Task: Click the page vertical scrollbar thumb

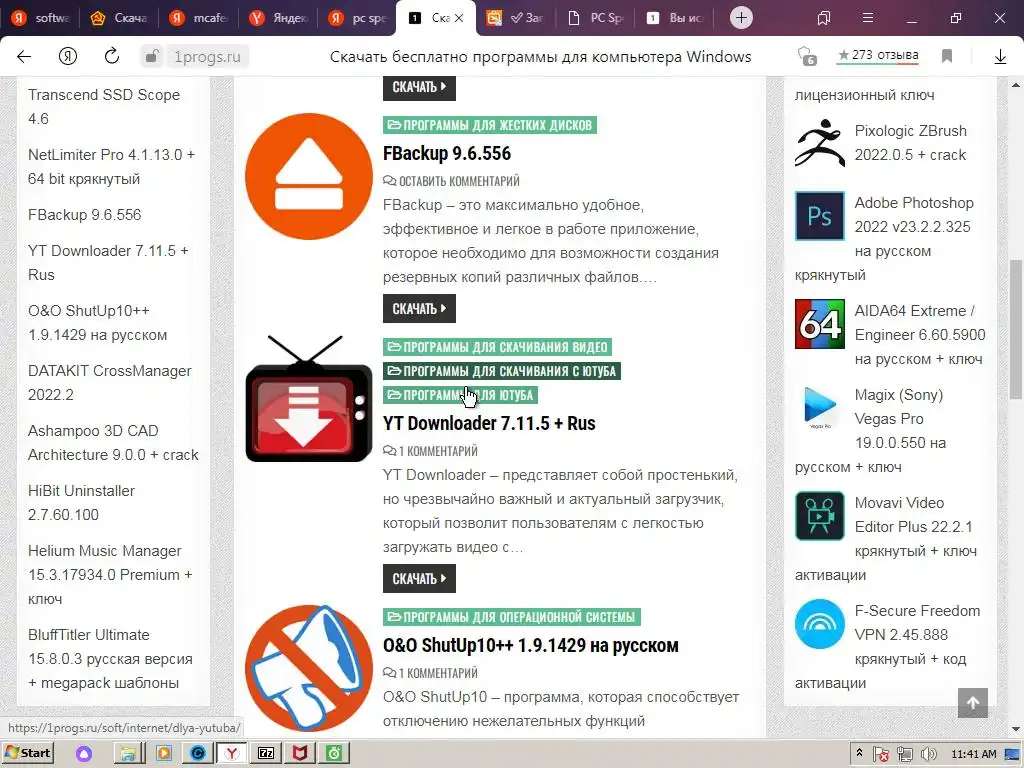Action: pyautogui.click(x=1016, y=328)
